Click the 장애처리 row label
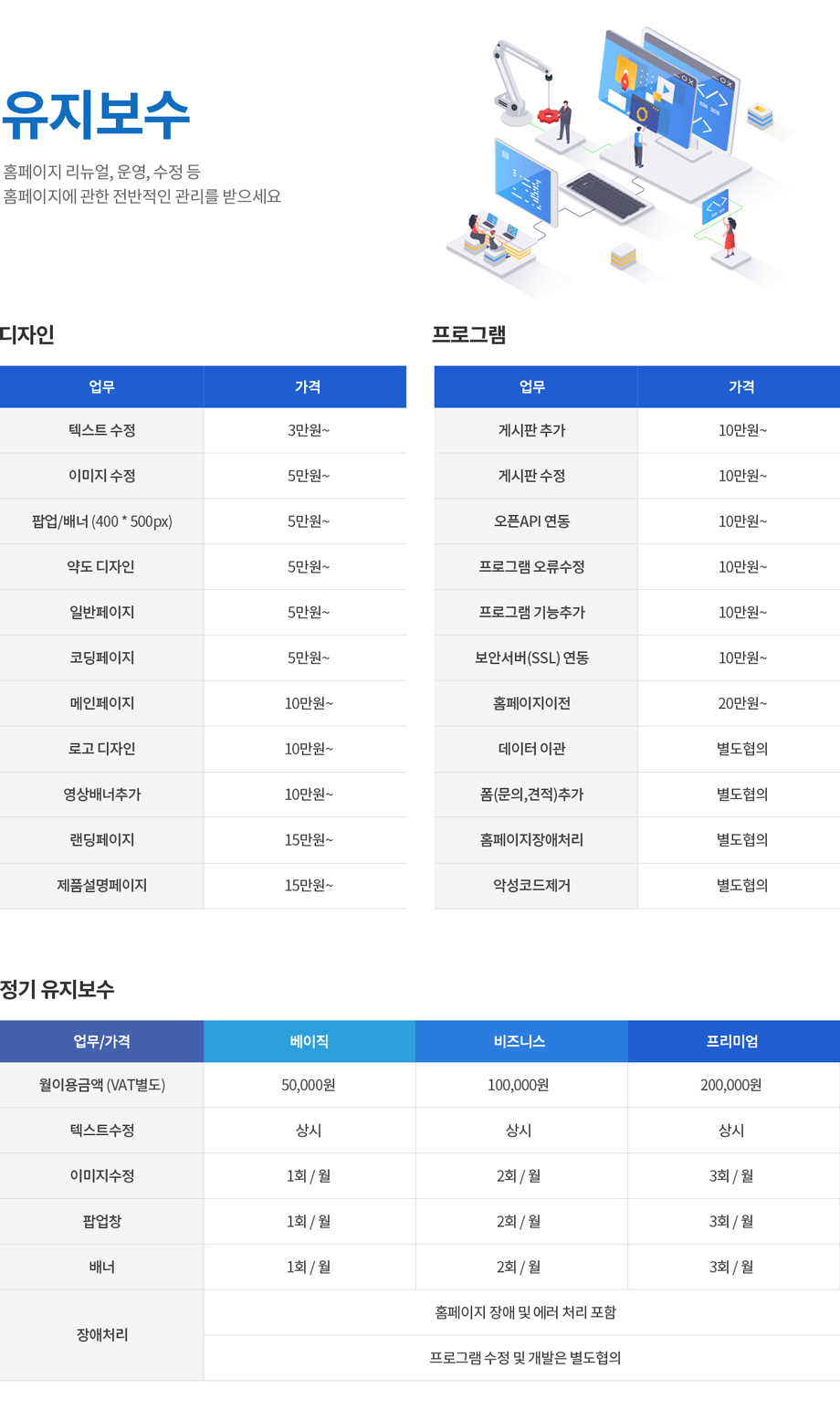The image size is (840, 1410). point(101,1334)
